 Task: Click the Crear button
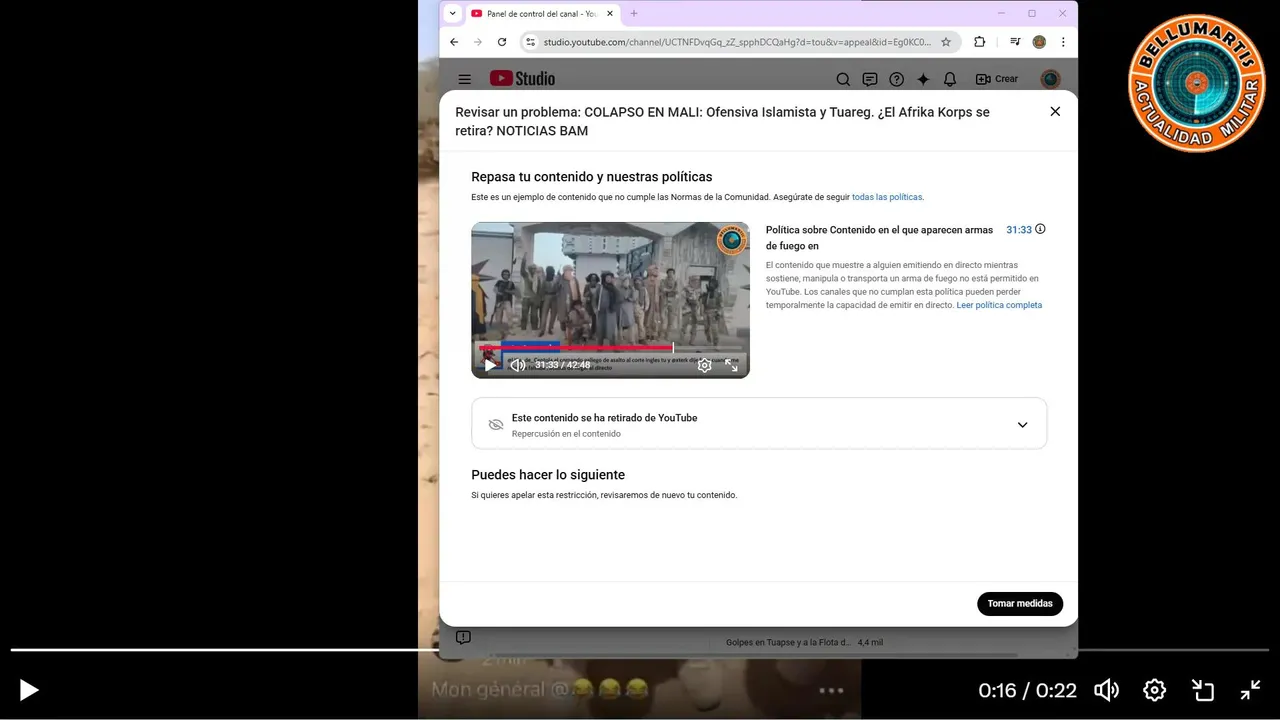[997, 79]
